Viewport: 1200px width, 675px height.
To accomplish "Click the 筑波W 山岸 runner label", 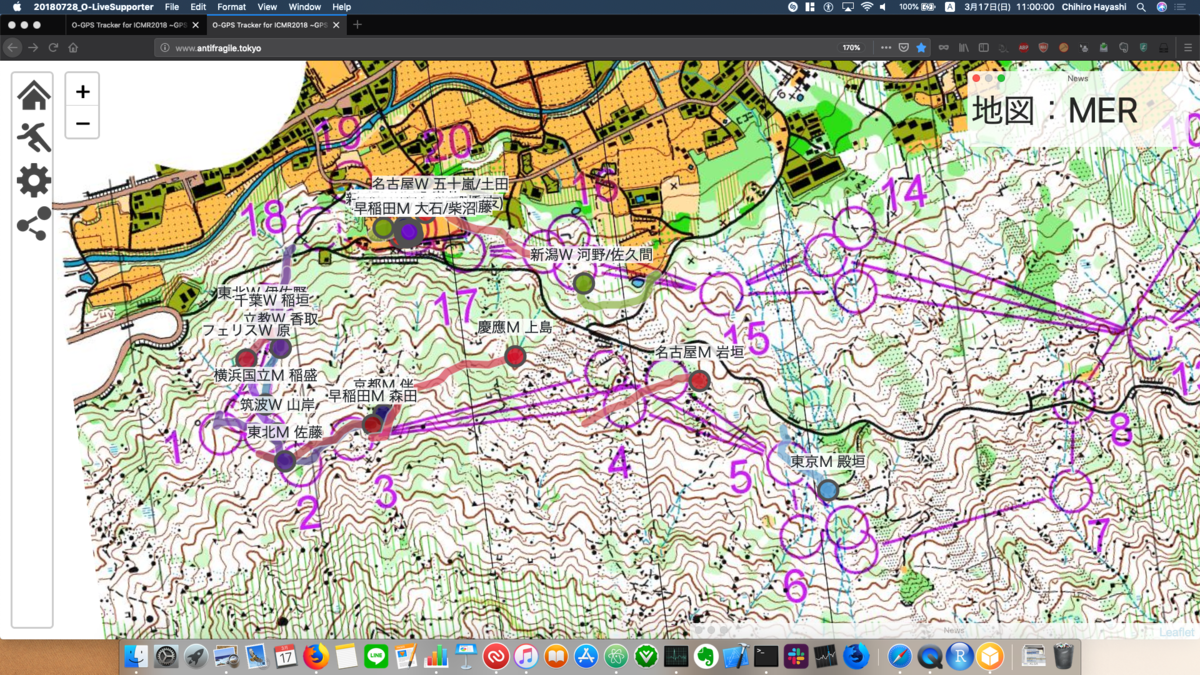I will (x=277, y=405).
